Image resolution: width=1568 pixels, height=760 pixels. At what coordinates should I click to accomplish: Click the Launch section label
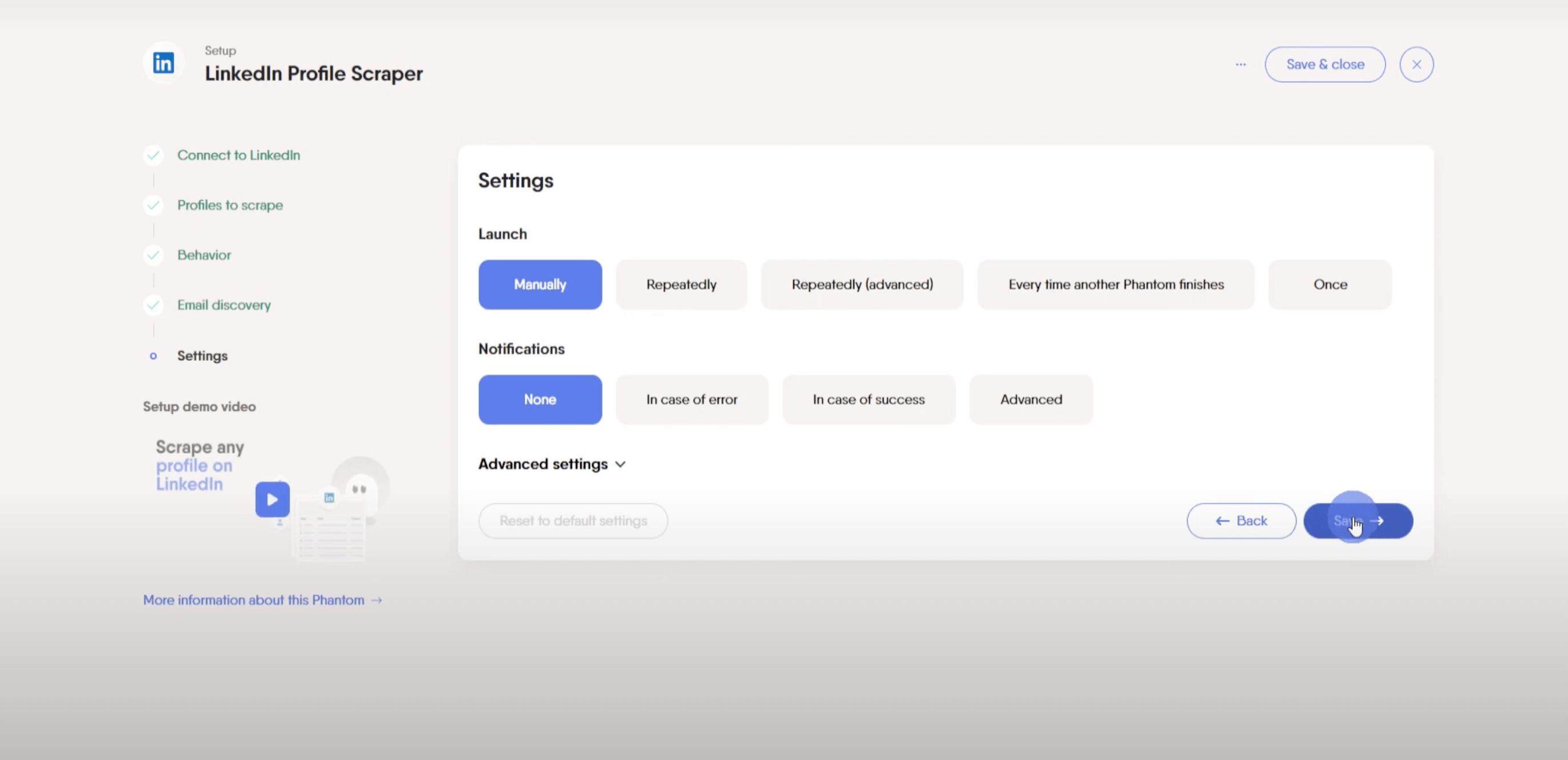(x=502, y=234)
